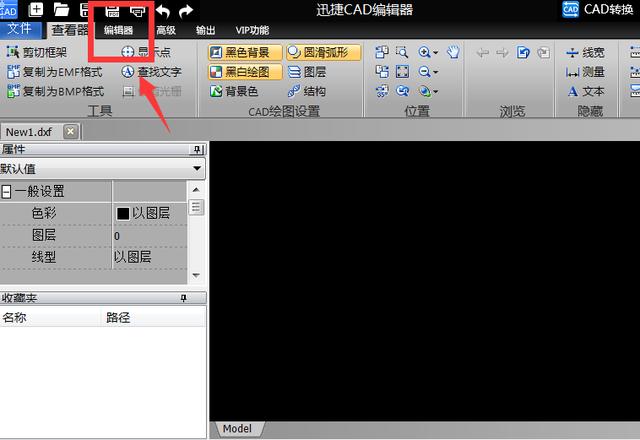This screenshot has width=640, height=440.
Task: Click the Save as PDF icon
Action: 112,10
